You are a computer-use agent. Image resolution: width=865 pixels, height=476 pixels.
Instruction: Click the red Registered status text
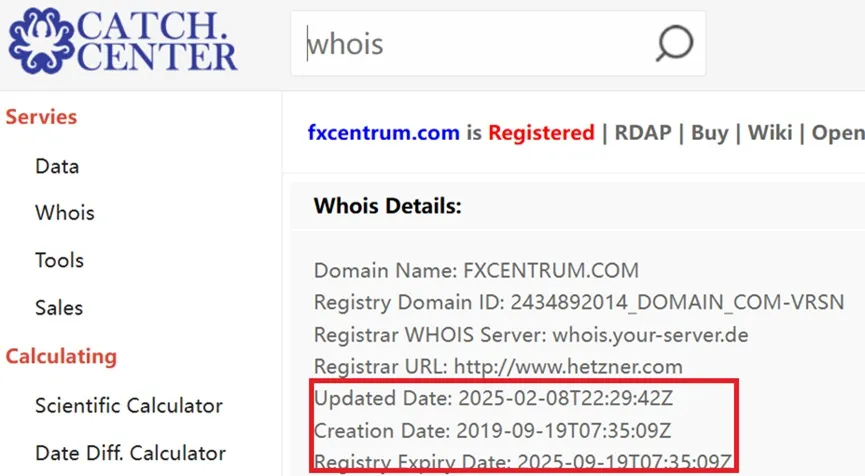click(x=541, y=132)
